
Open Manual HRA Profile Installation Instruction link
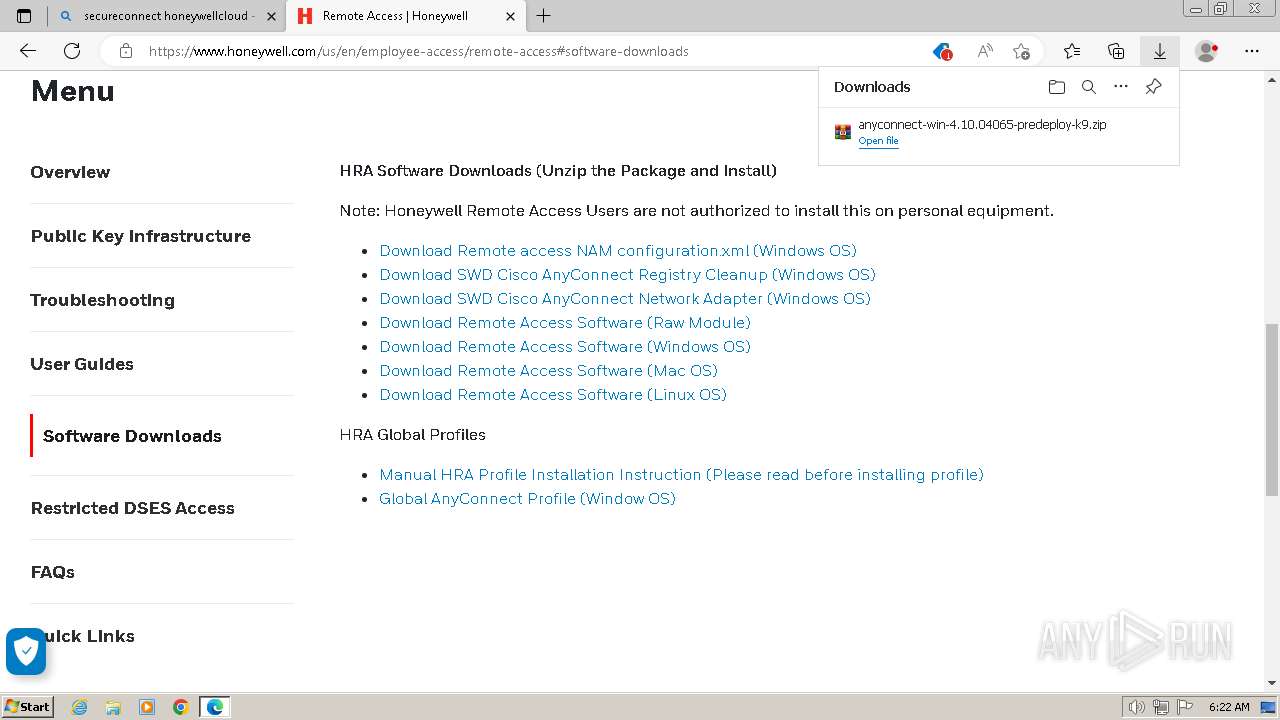coord(681,475)
